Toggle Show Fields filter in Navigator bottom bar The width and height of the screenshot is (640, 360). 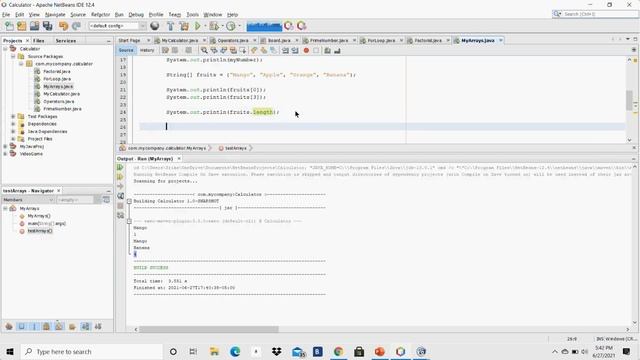point(21,327)
